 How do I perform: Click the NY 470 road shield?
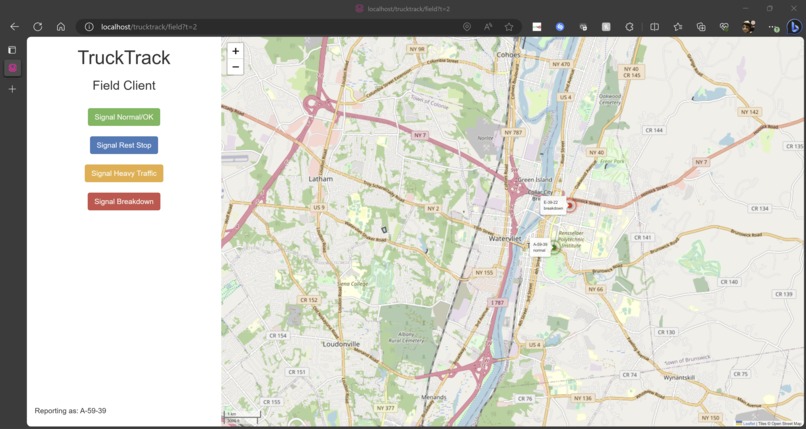[x=561, y=64]
